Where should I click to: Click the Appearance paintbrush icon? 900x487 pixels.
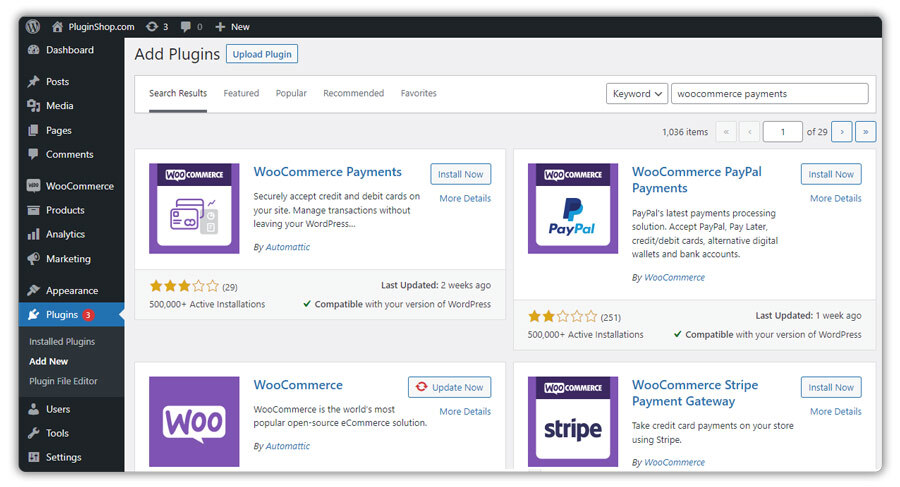[x=33, y=290]
